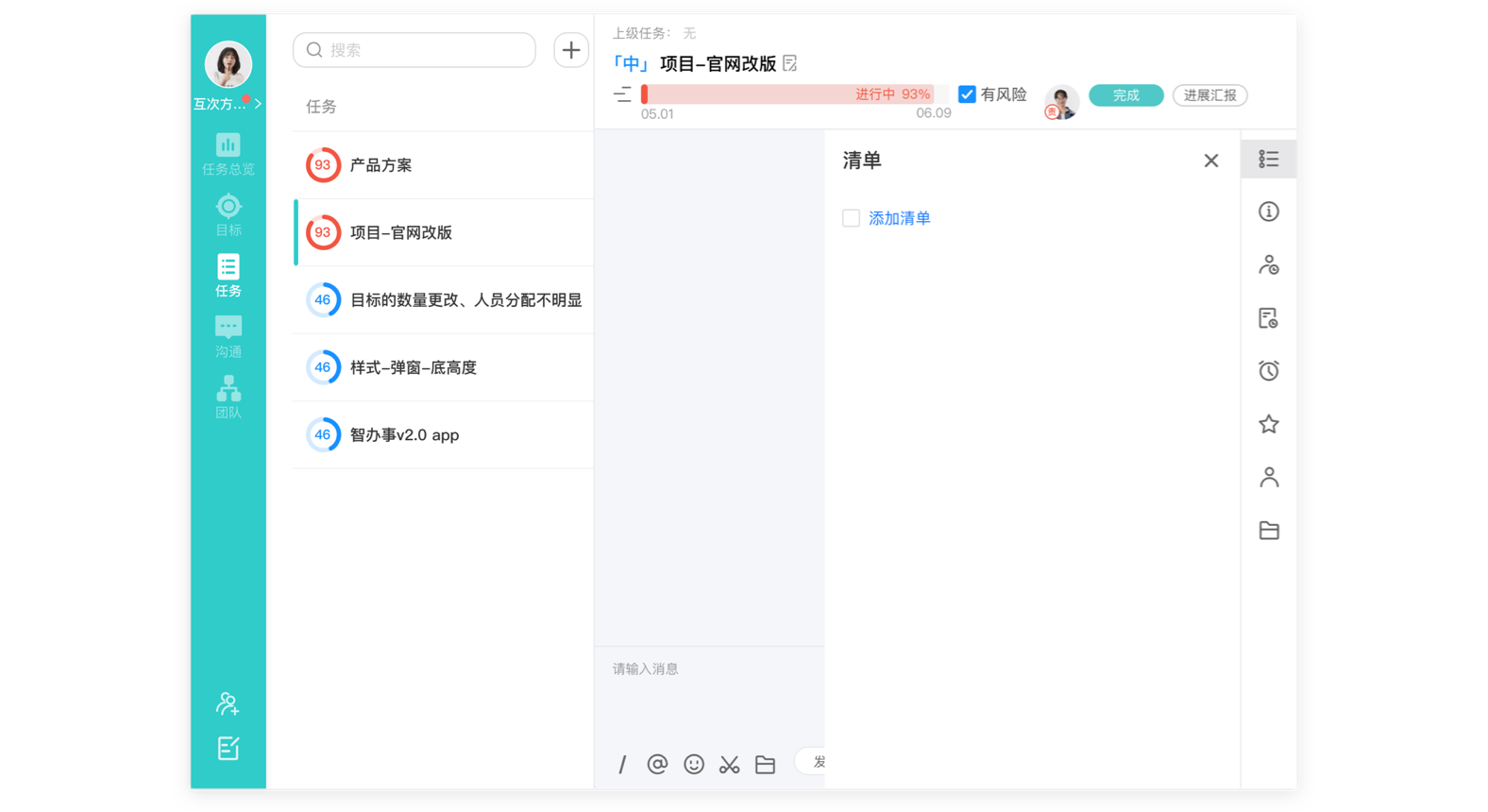Close the 清单 panel
The height and width of the screenshot is (812, 1488).
coord(1211,161)
